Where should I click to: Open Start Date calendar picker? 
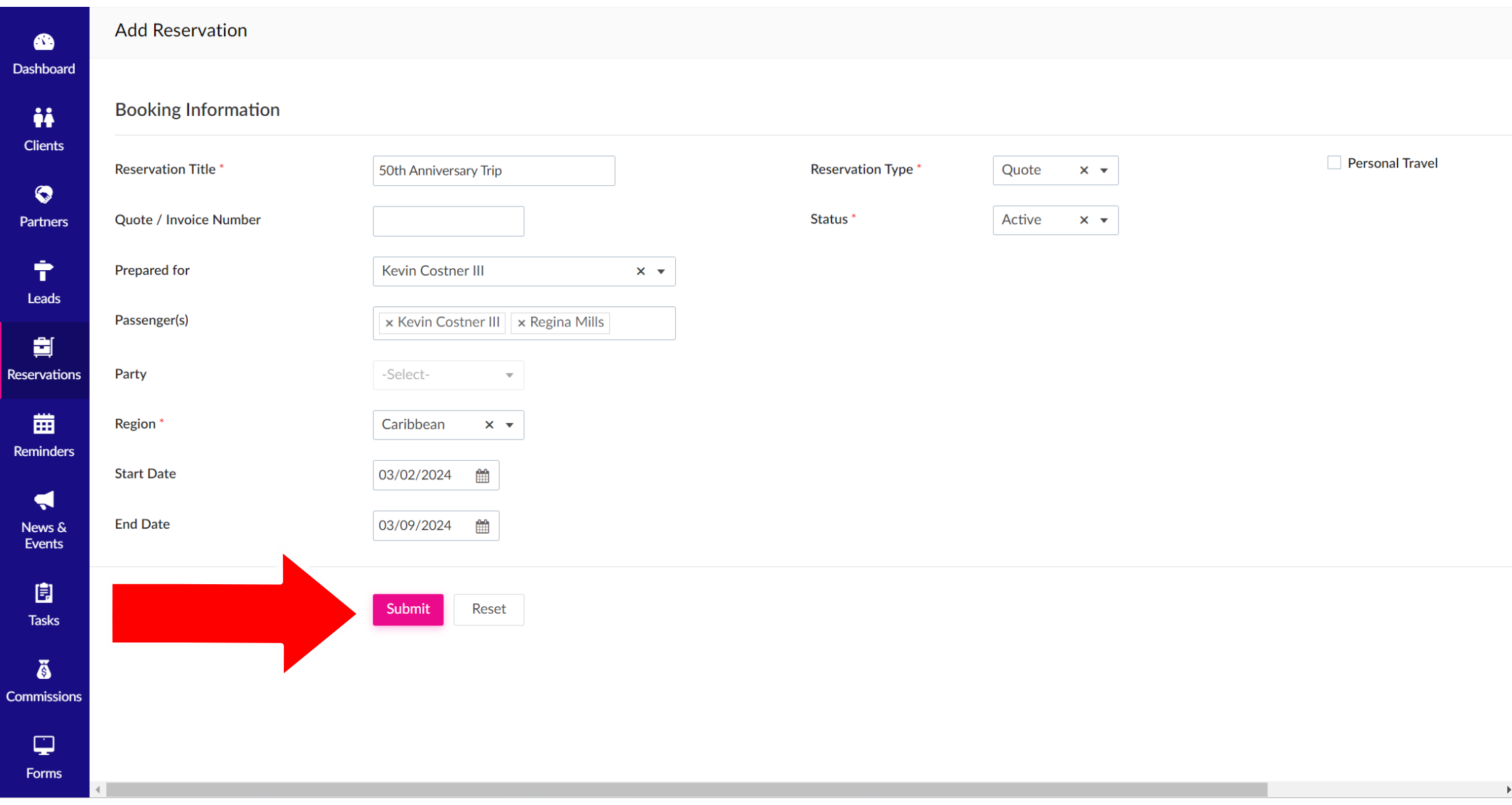(x=483, y=476)
